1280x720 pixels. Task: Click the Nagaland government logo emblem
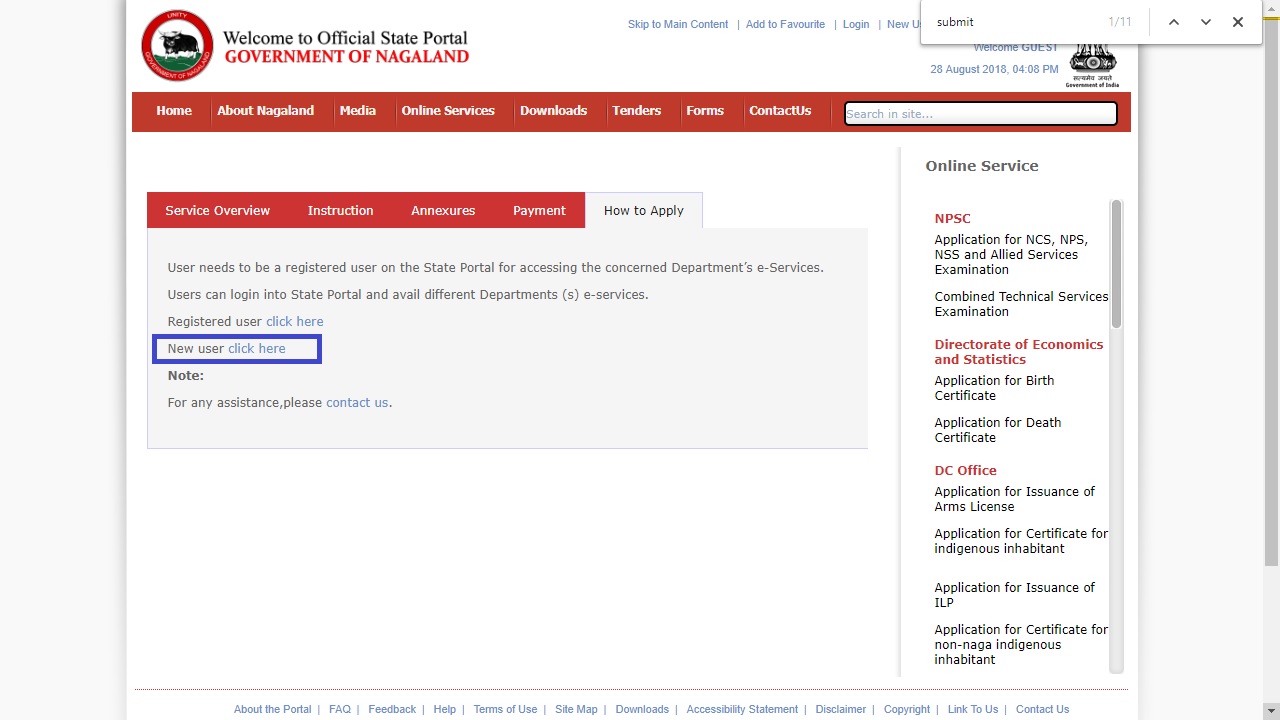[x=177, y=46]
